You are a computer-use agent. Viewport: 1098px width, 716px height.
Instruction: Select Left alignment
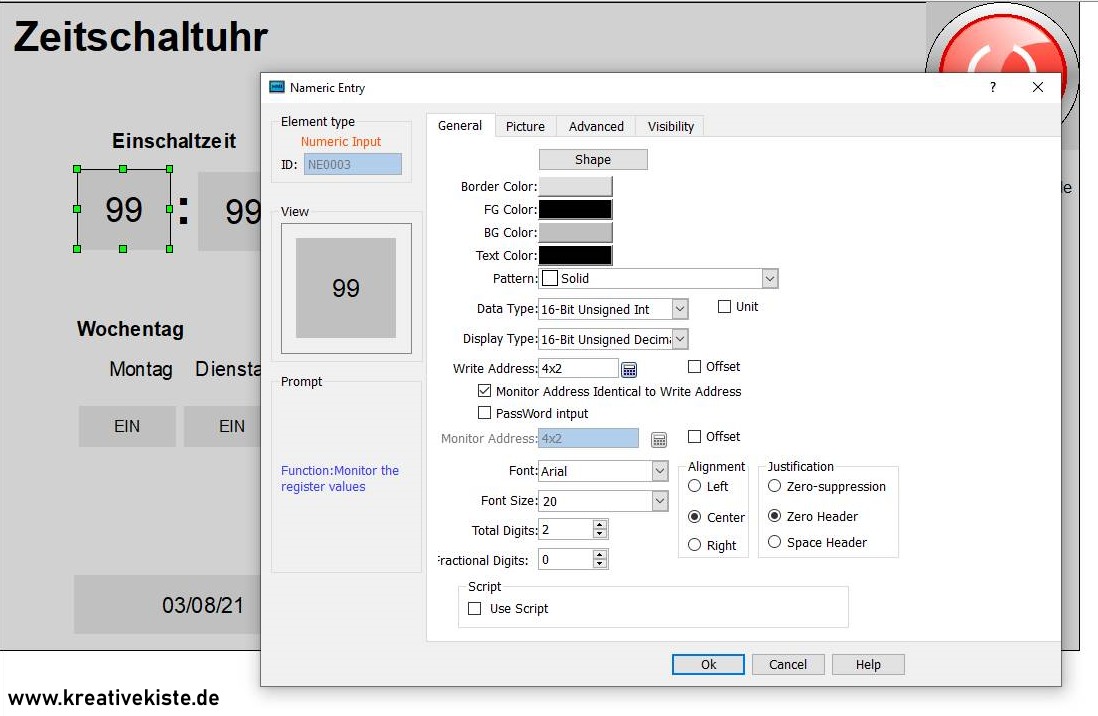pyautogui.click(x=695, y=486)
